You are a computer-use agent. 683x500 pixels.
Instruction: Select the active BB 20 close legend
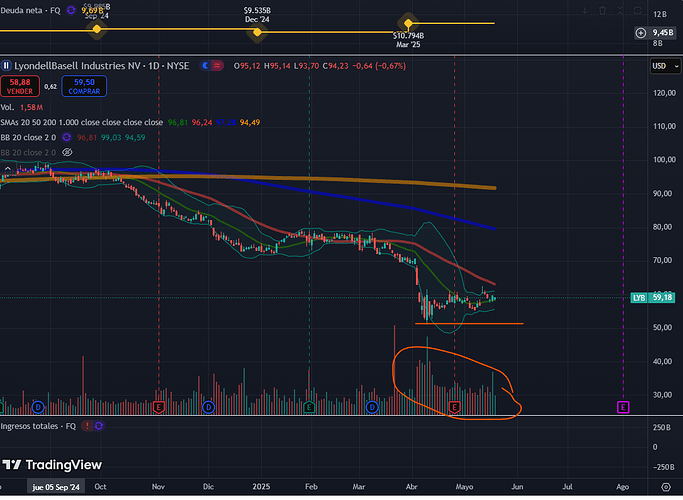point(28,138)
